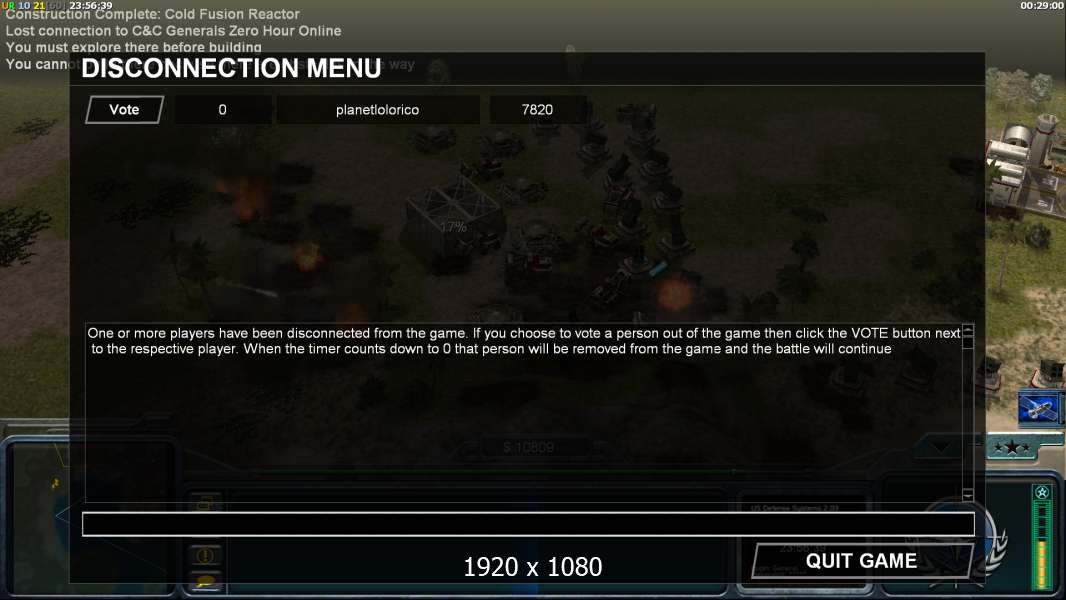This screenshot has width=1066, height=600.
Task: Click the satellite special power shortcut icon
Action: coord(1038,408)
